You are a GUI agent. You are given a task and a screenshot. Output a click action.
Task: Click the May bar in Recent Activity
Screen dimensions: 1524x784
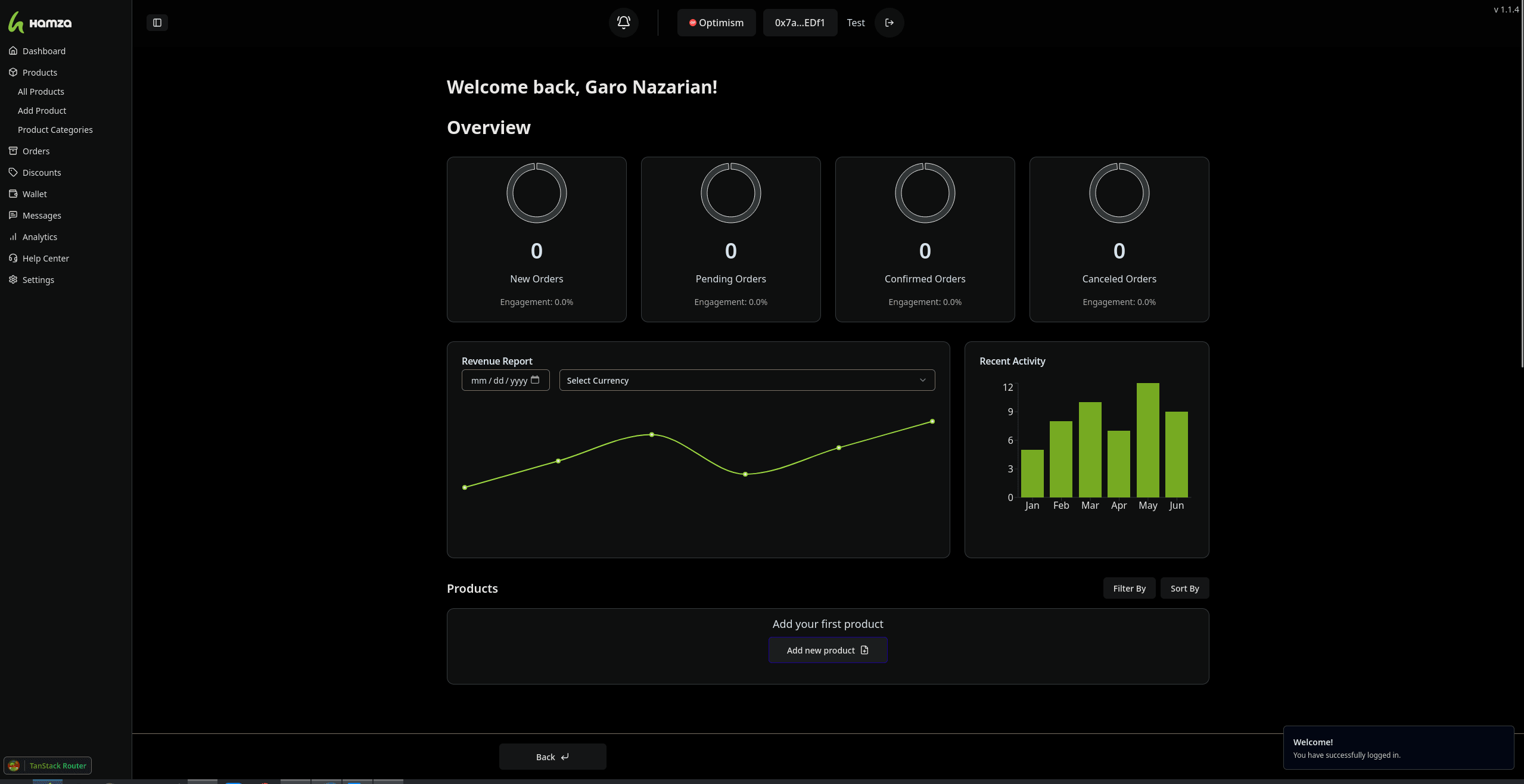(x=1147, y=440)
